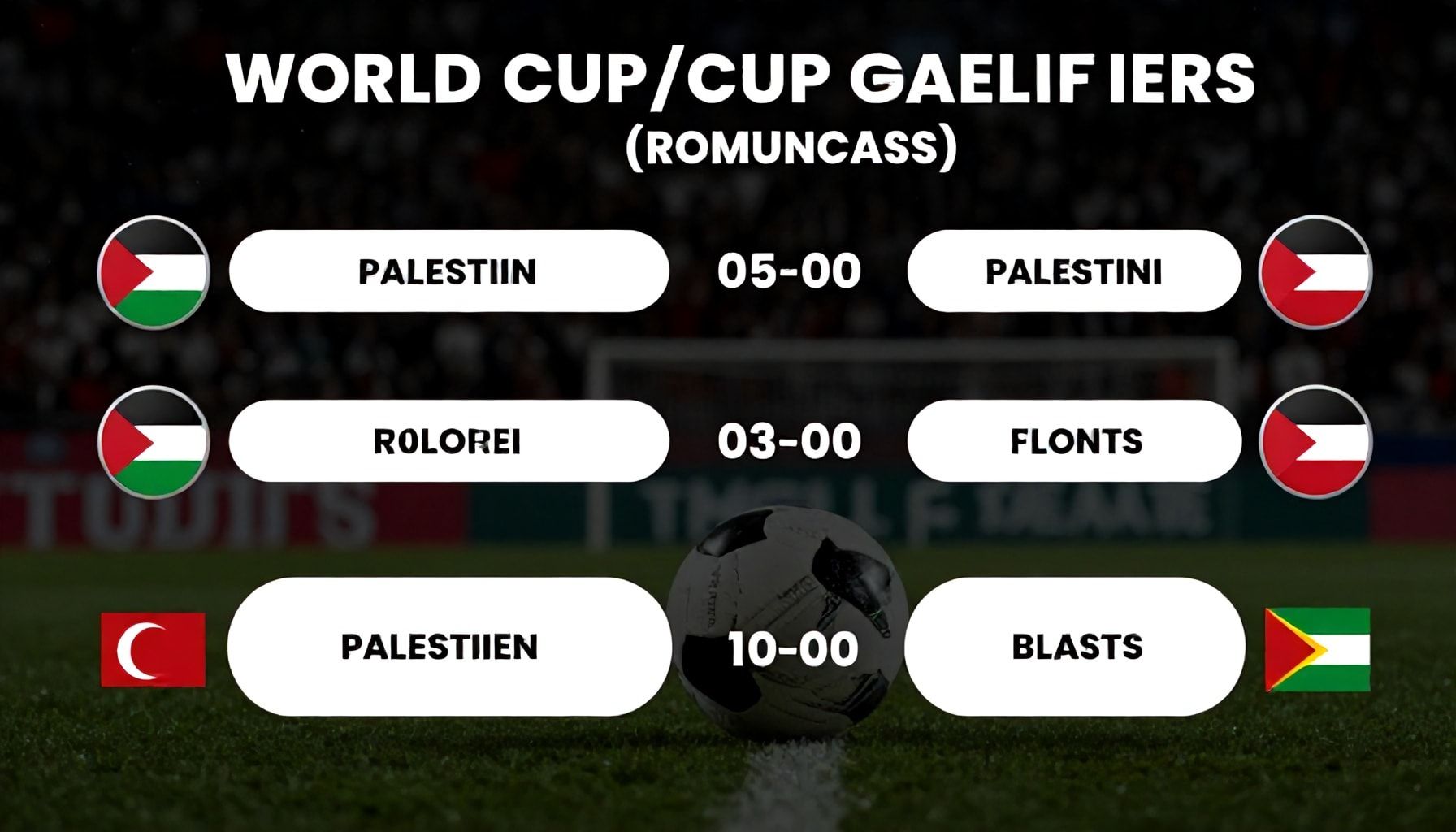Click the (ROMUNCASS) subtitle text
The height and width of the screenshot is (832, 1456).
(x=791, y=147)
